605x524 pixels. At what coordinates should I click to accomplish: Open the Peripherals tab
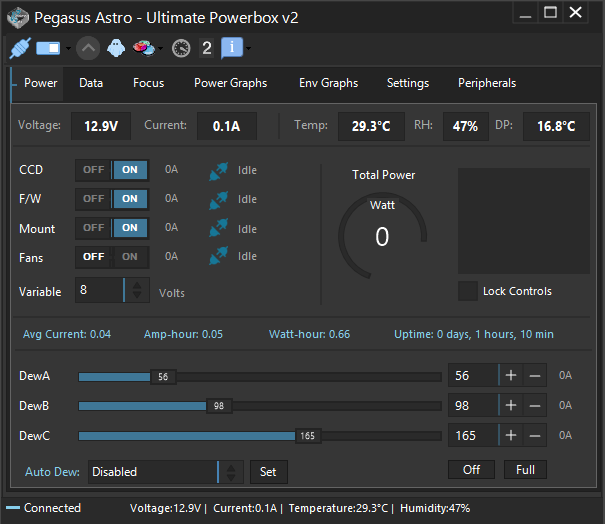point(487,83)
